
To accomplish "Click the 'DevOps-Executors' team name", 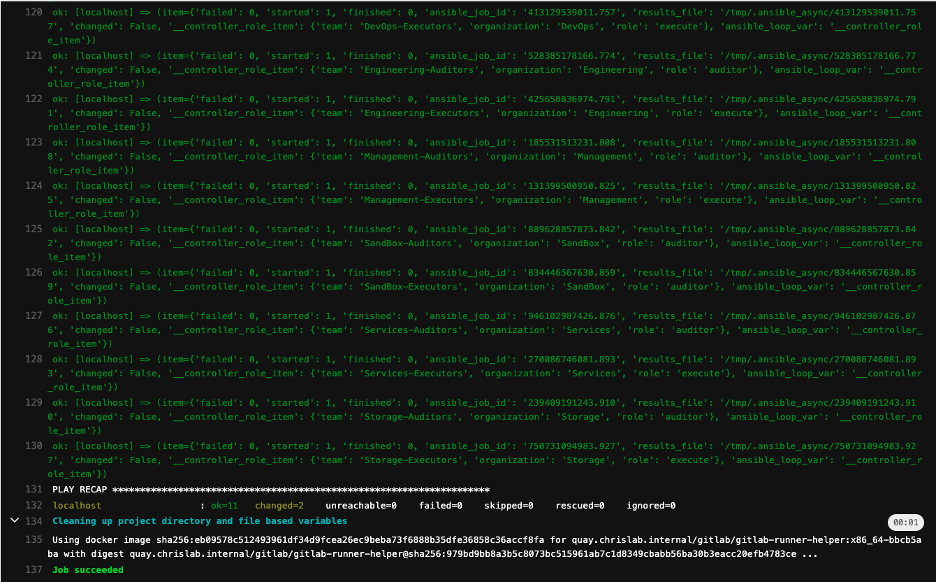I will (408, 26).
